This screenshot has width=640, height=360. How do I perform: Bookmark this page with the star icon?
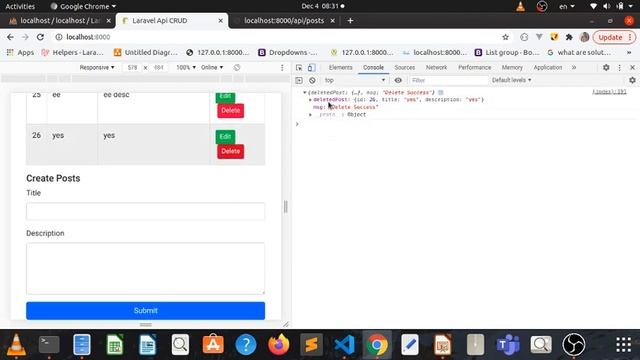point(505,37)
